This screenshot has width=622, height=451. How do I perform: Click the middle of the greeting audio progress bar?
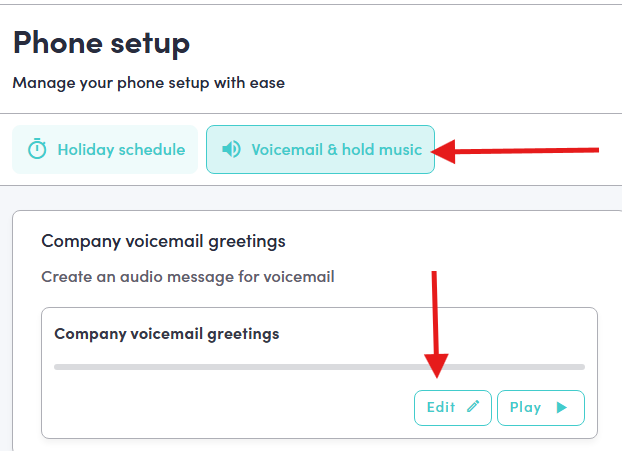(x=319, y=367)
